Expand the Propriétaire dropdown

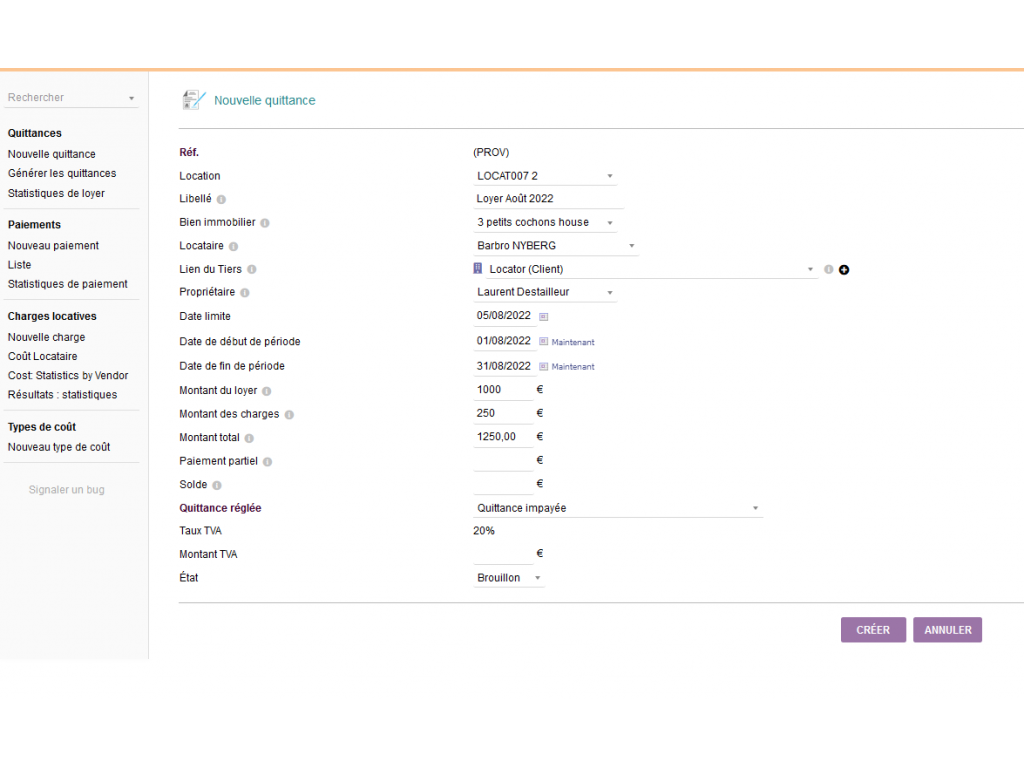pyautogui.click(x=545, y=292)
